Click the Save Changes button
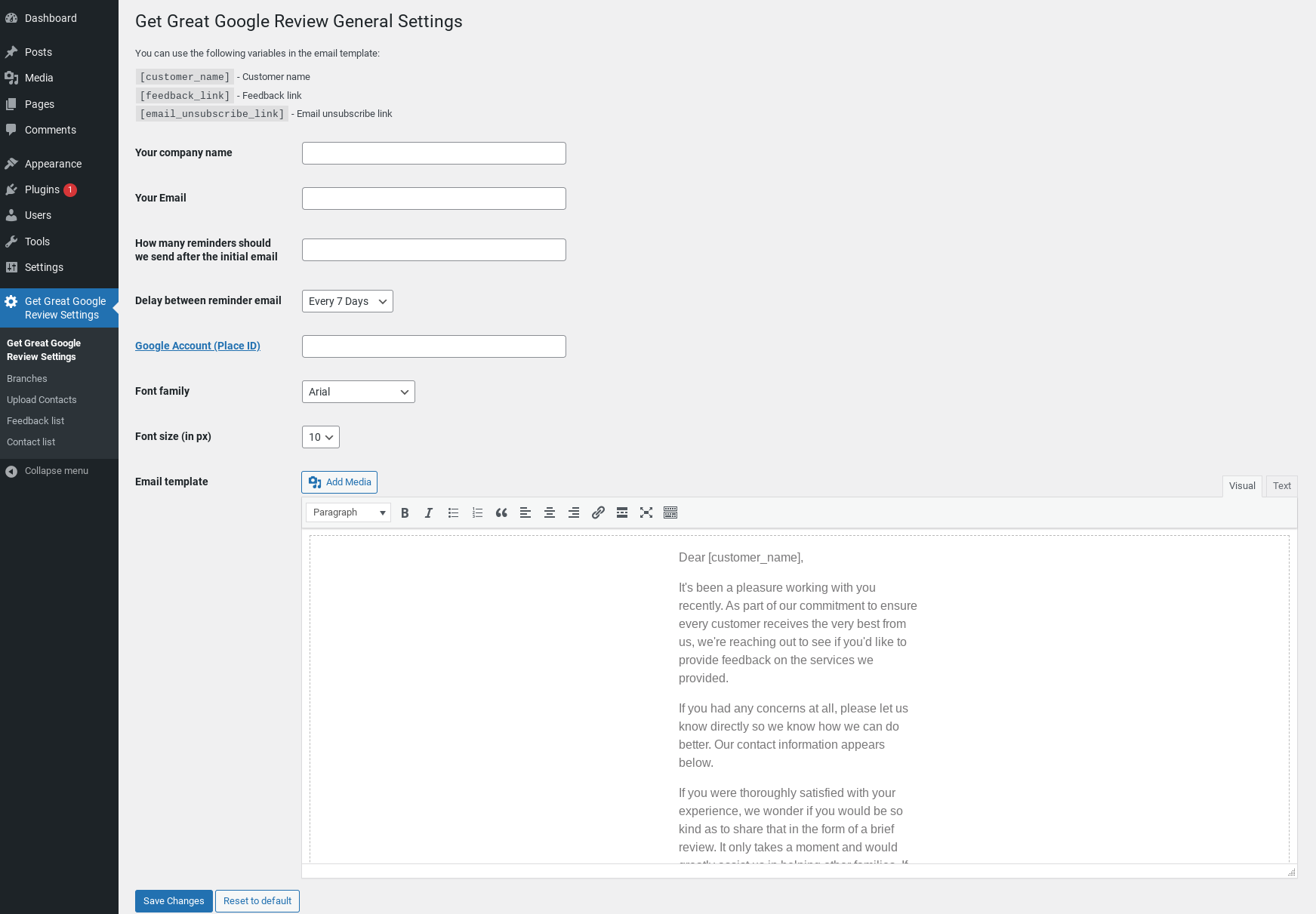 click(x=174, y=901)
